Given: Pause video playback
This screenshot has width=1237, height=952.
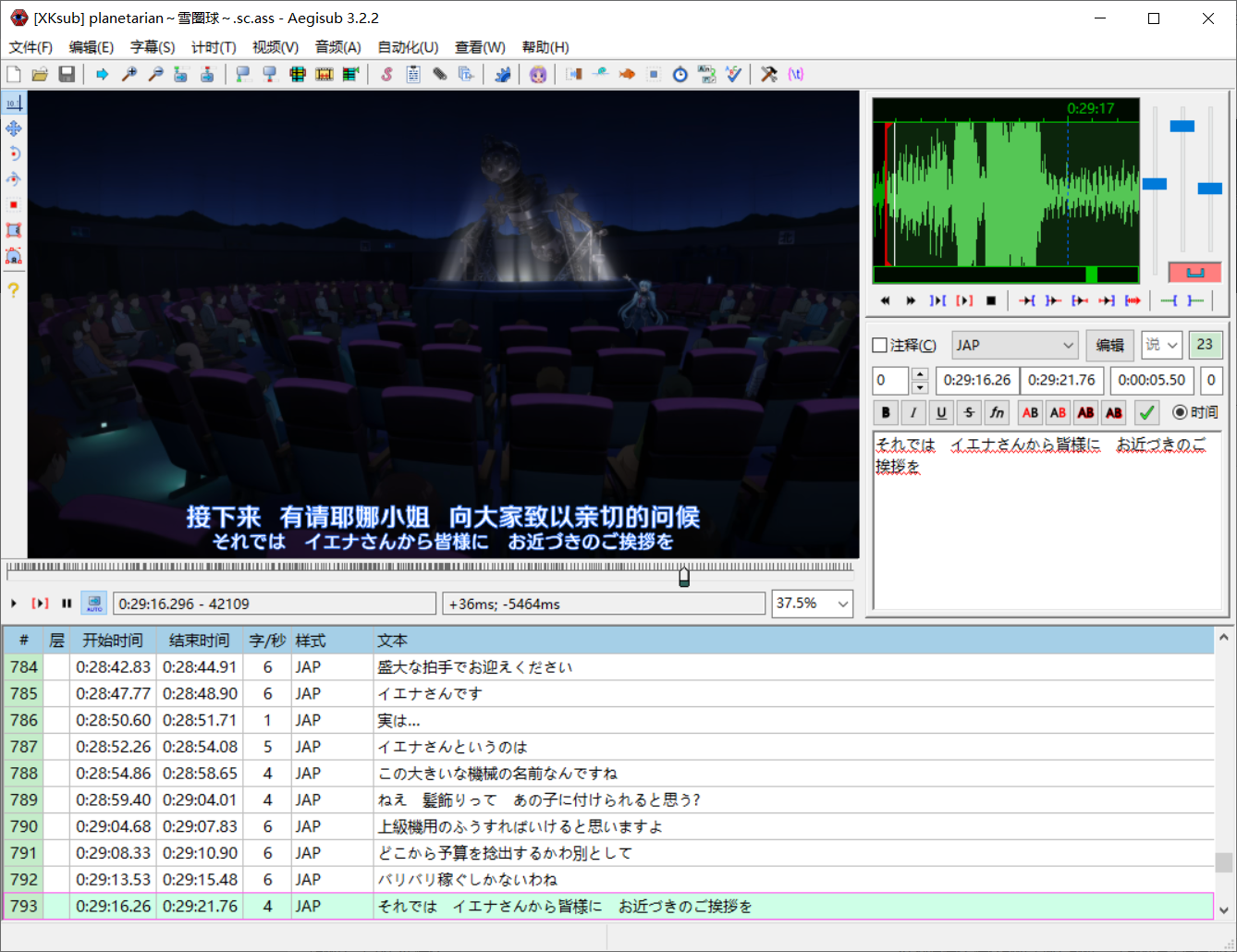Looking at the screenshot, I should (67, 604).
